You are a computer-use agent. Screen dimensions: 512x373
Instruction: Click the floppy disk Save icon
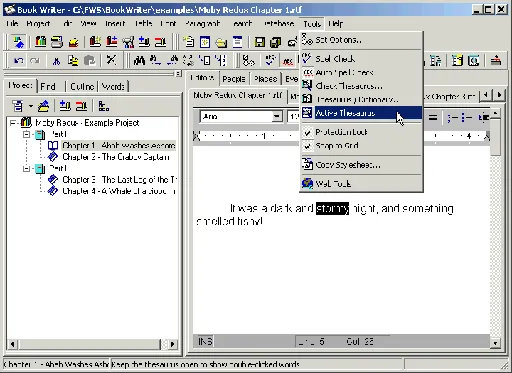(260, 42)
